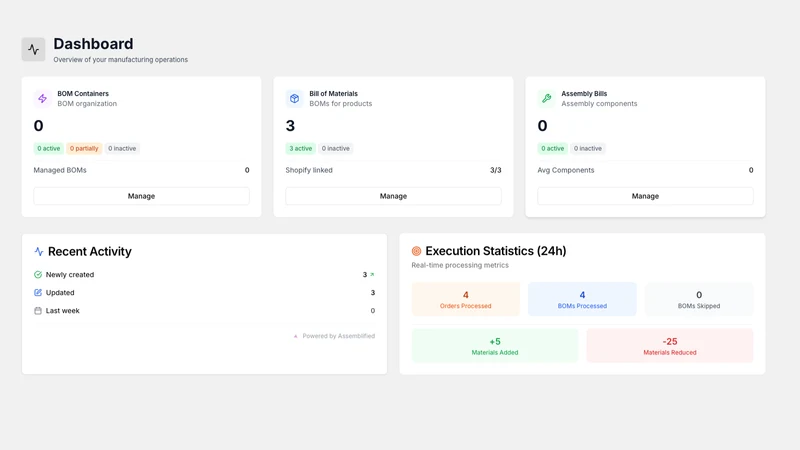Select the BOMs Skipped tile
Screen dimensions: 800x450
(x=699, y=299)
